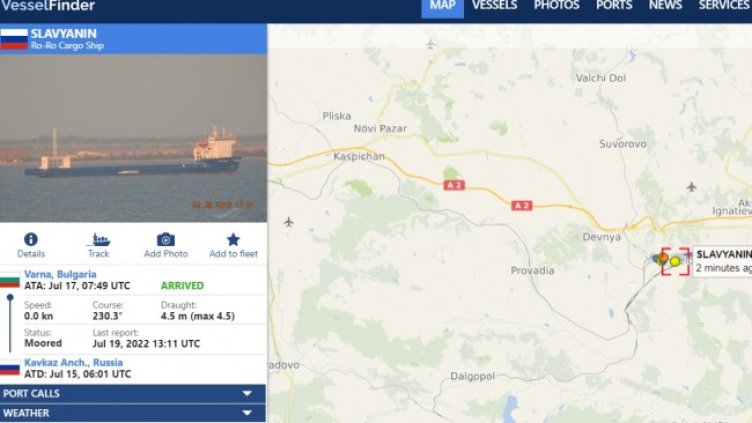Click the Bulgarian flag next to Varna
Image resolution: width=752 pixels, height=423 pixels.
[10, 281]
